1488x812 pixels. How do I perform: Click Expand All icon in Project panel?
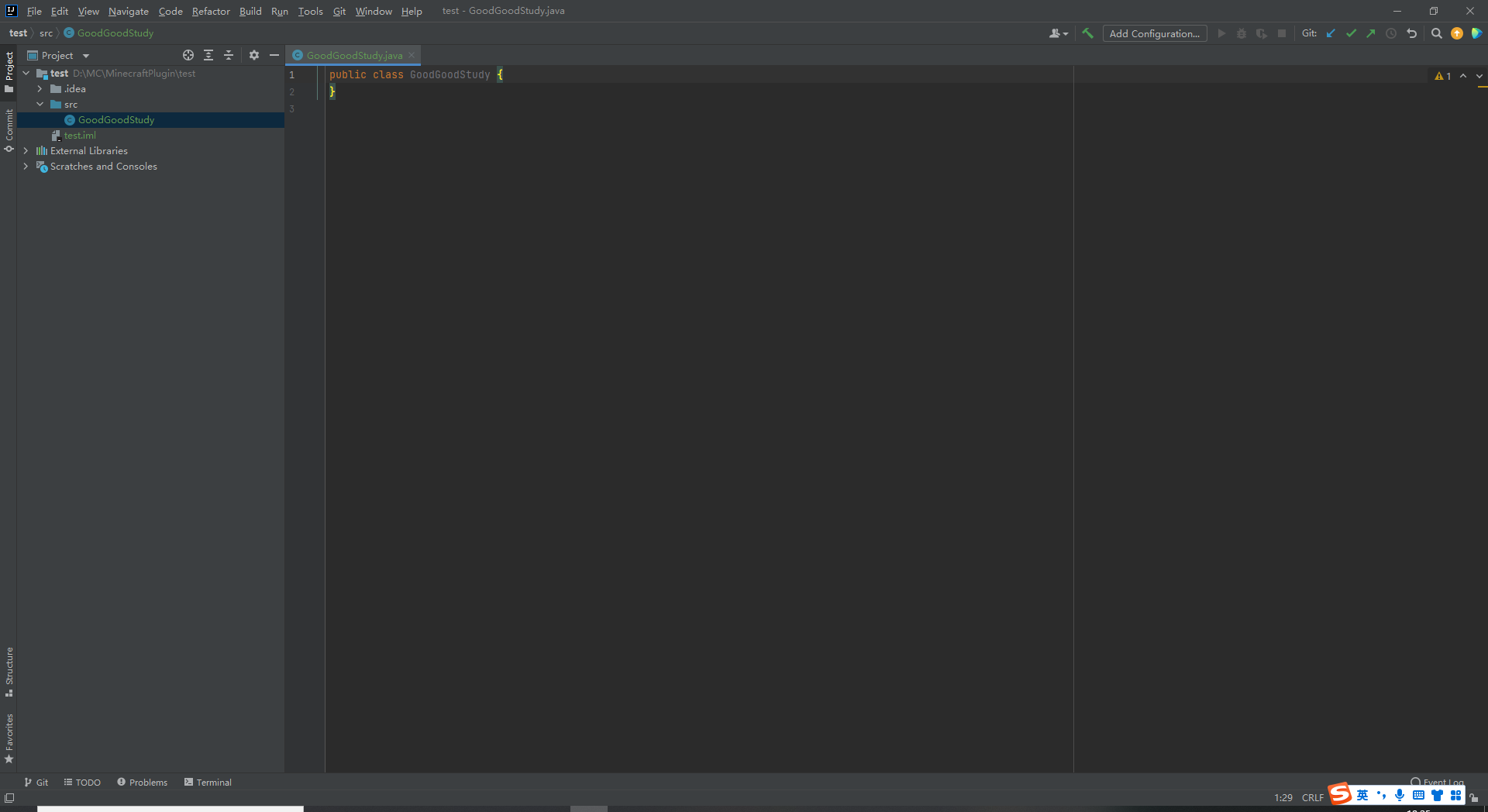(208, 55)
